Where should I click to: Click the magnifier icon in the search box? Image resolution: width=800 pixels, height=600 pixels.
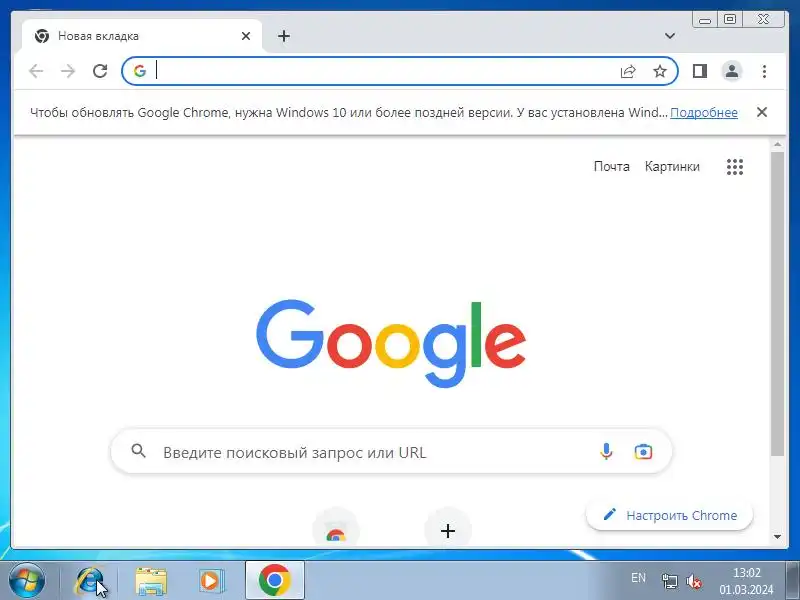point(138,451)
